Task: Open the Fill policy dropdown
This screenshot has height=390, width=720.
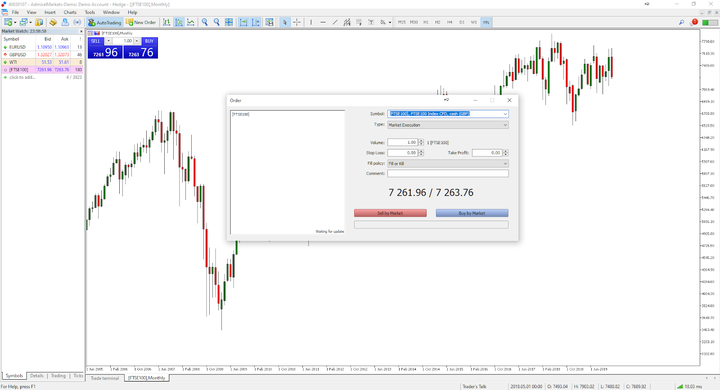Action: click(448, 164)
